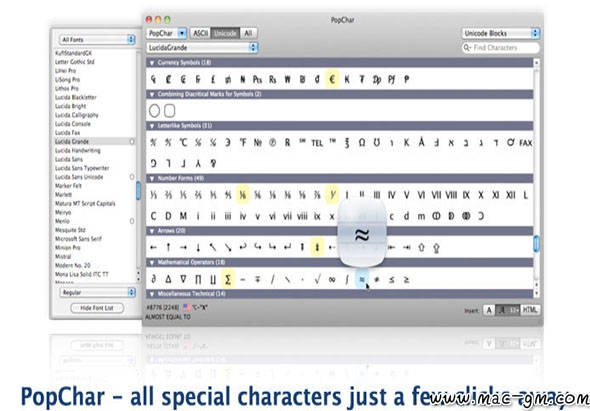Select the trademark ™ symbol
Viewport: 590px width, 411px height.
click(332, 141)
